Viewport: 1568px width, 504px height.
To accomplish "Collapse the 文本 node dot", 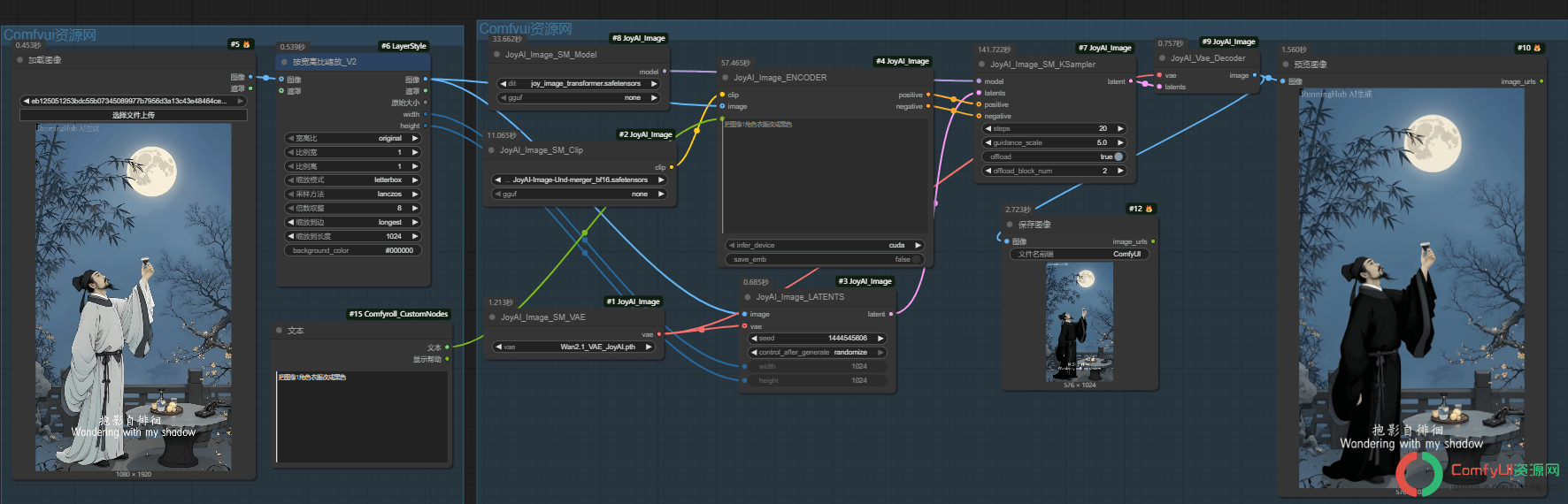I will pos(279,331).
